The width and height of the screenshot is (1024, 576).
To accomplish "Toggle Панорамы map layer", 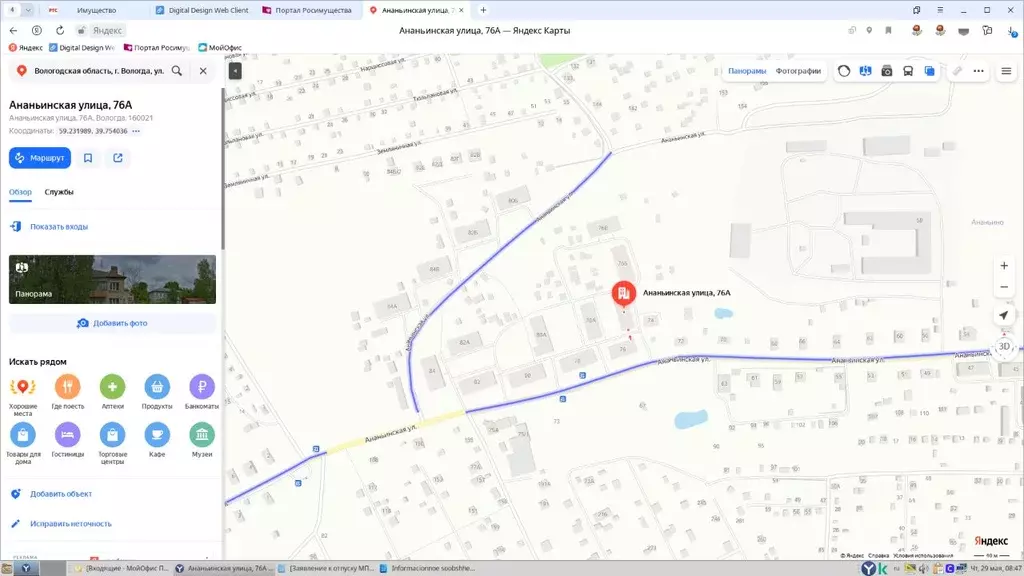I will [747, 71].
